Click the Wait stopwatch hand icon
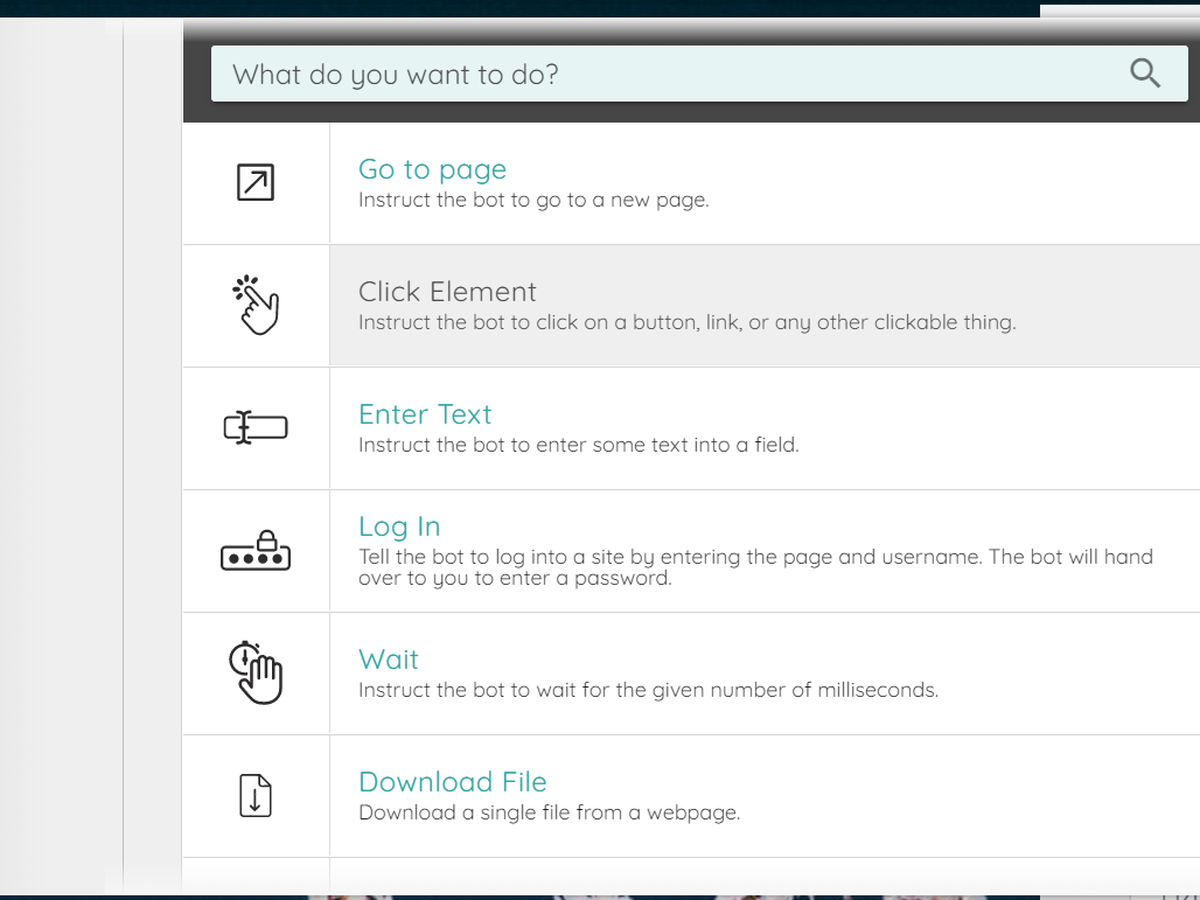This screenshot has height=900, width=1200. pos(255,673)
